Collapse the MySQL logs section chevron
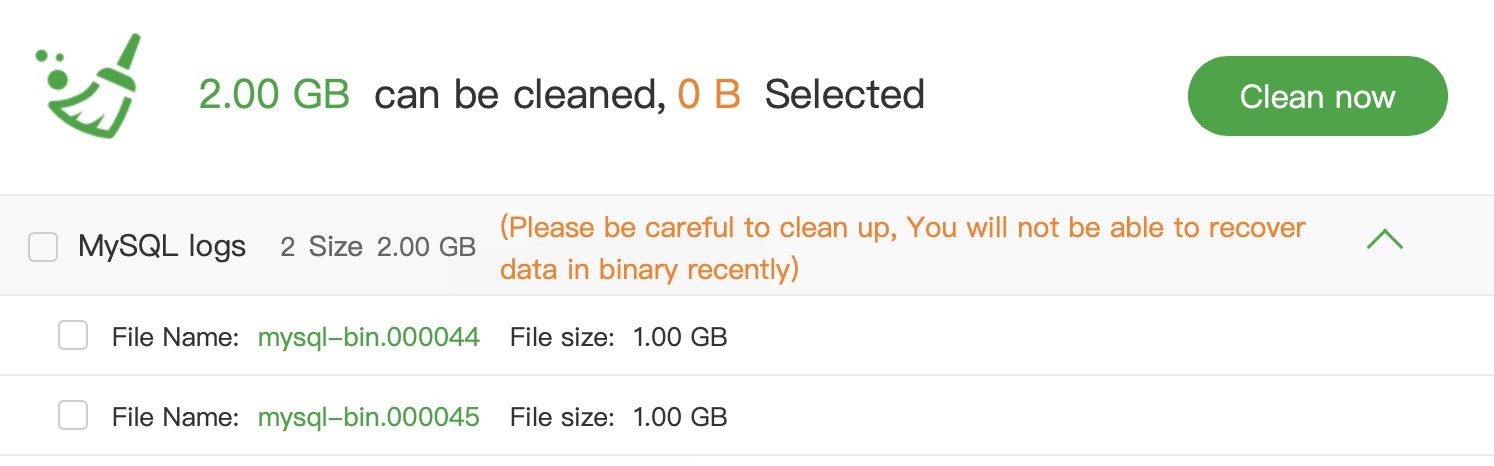 1384,240
